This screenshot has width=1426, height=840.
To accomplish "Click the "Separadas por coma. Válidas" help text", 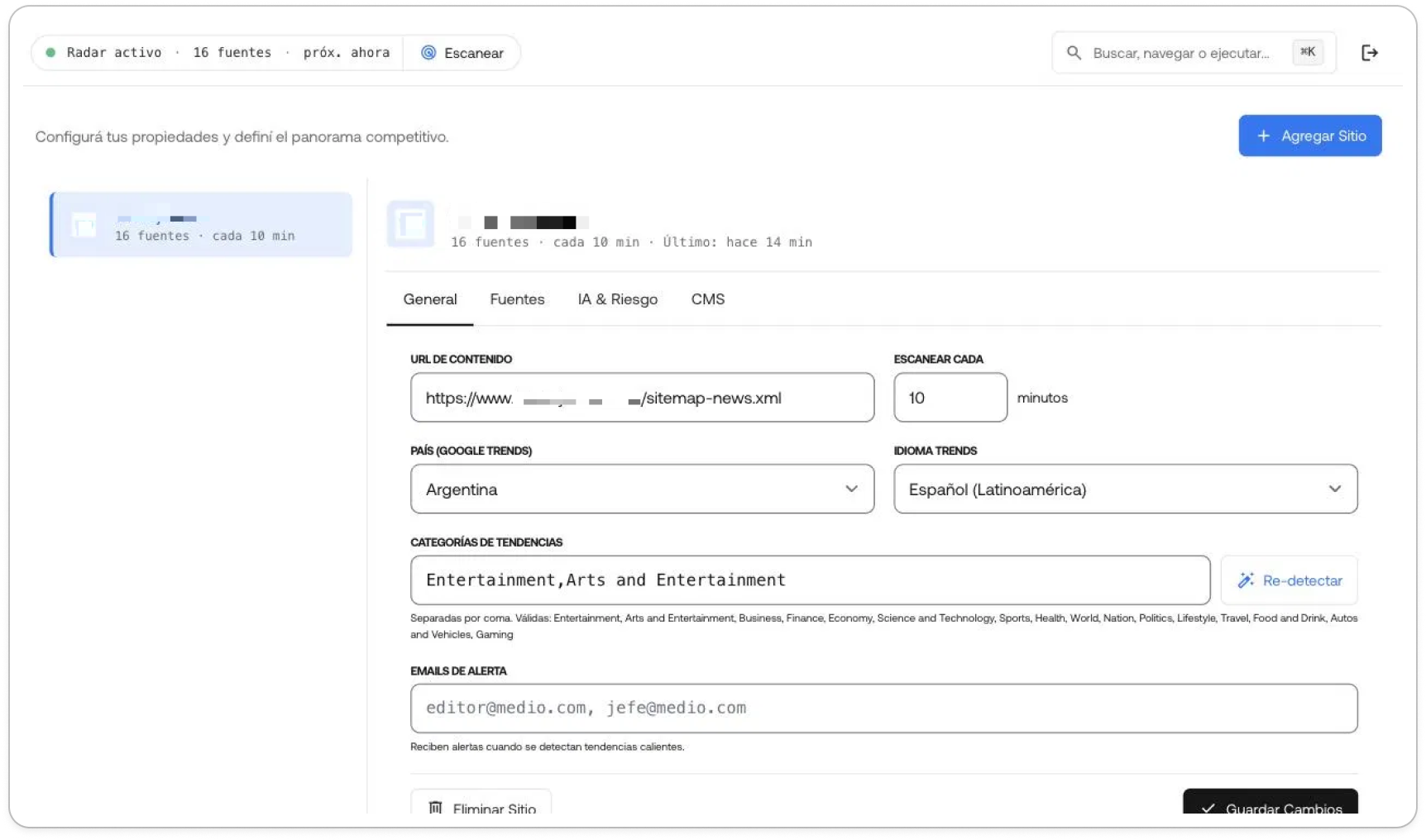I will [x=883, y=627].
